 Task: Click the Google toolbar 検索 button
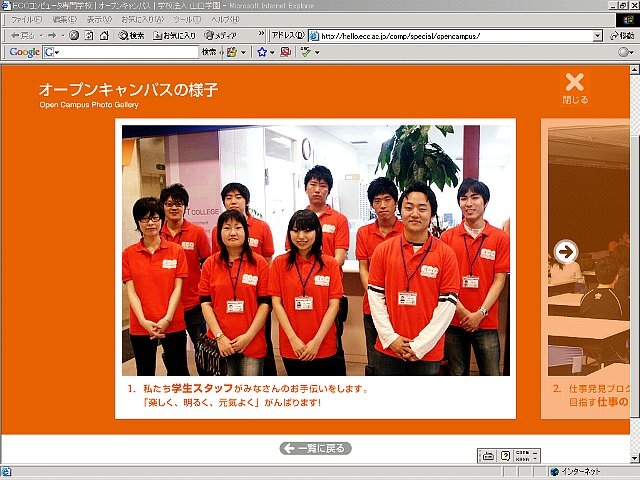tap(210, 52)
